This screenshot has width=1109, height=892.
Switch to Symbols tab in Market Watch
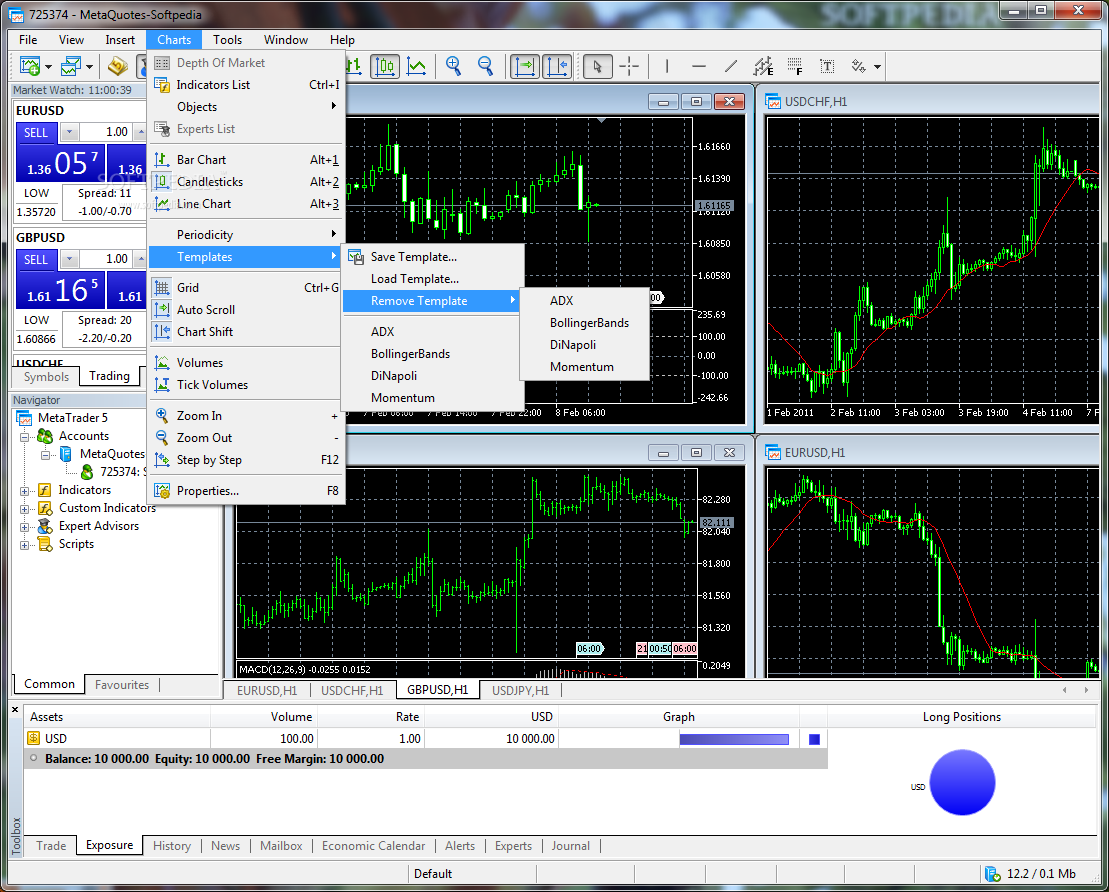(46, 376)
